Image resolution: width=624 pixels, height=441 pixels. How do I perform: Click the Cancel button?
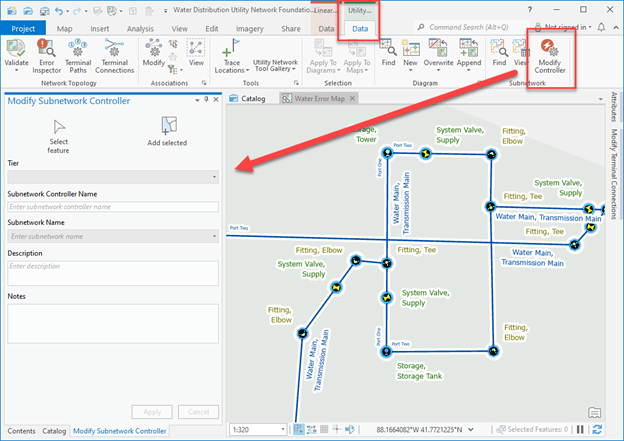coord(198,412)
